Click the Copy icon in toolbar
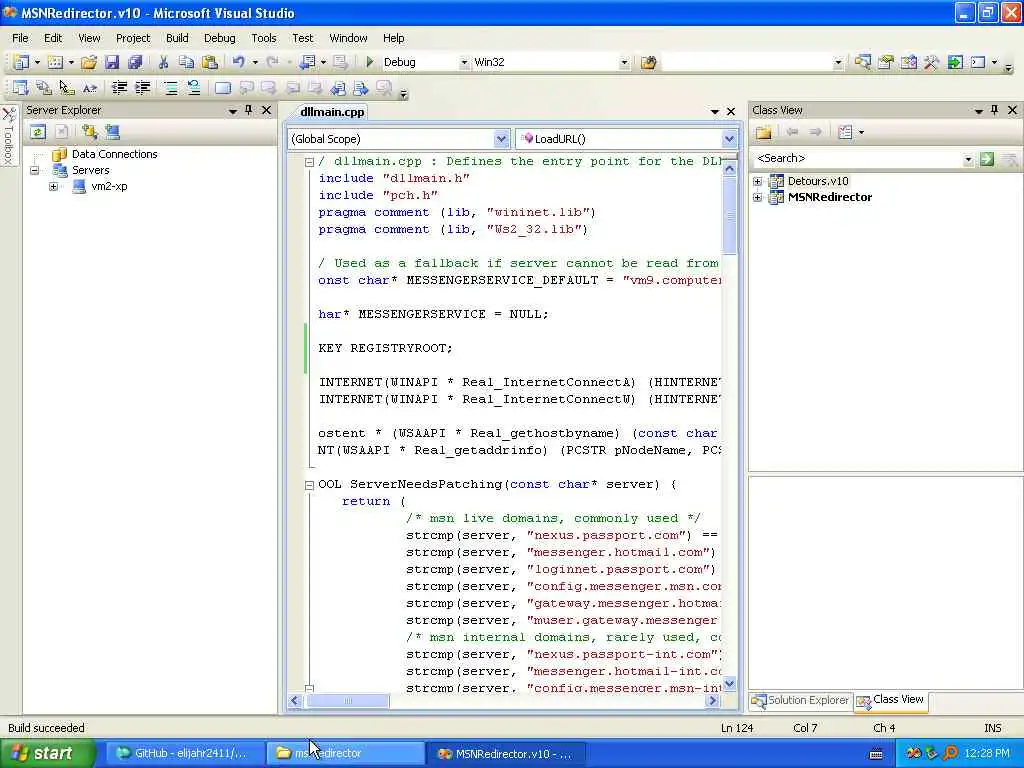 187,62
